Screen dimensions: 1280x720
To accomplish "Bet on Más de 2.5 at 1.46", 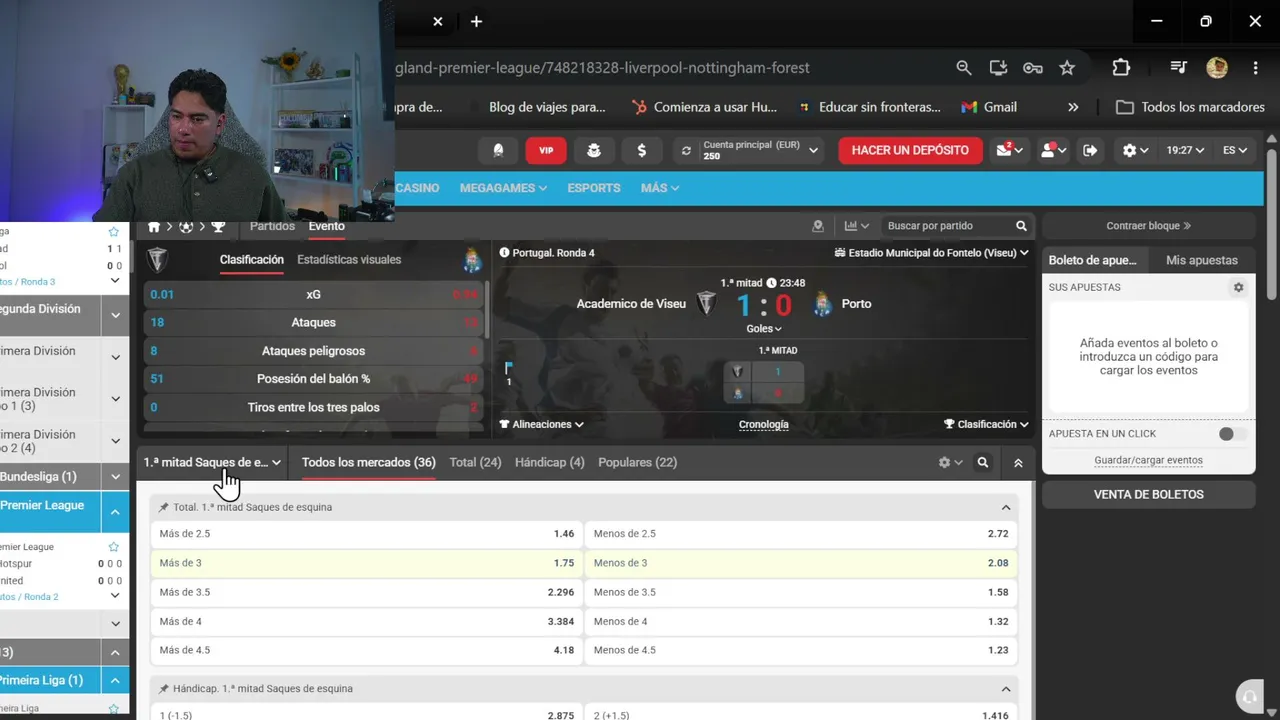I will click(367, 534).
